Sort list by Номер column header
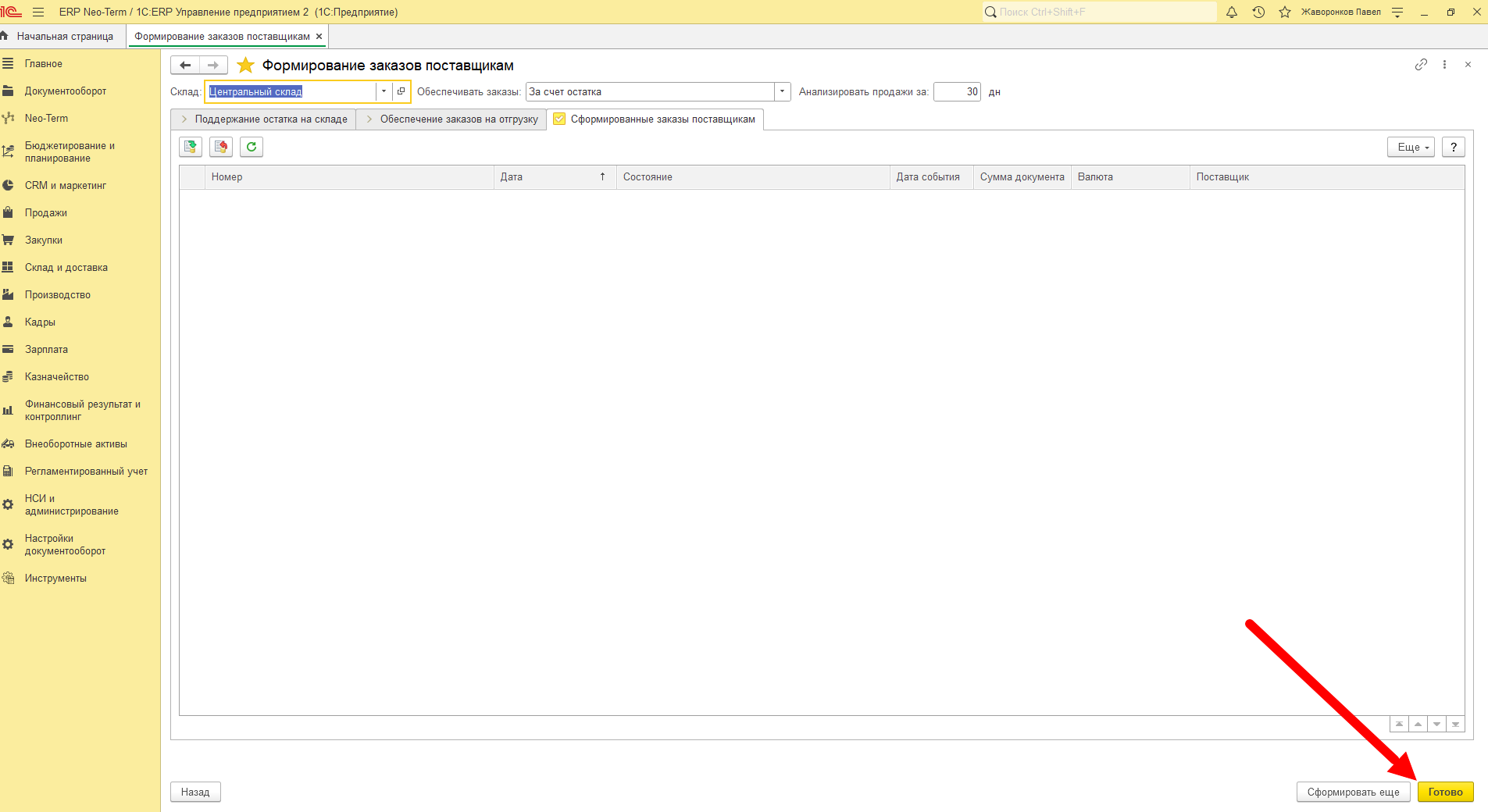This screenshot has width=1488, height=812. [x=349, y=177]
